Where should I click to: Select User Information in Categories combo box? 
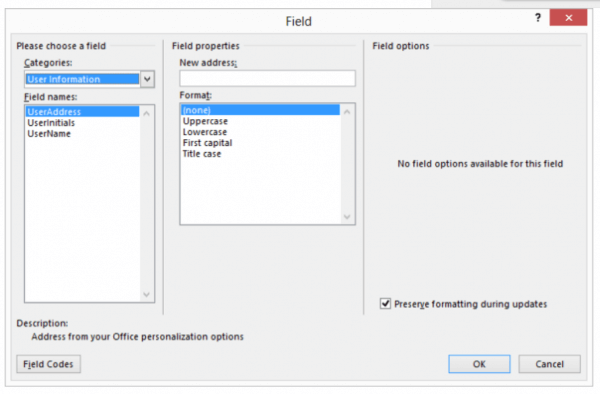(82, 79)
